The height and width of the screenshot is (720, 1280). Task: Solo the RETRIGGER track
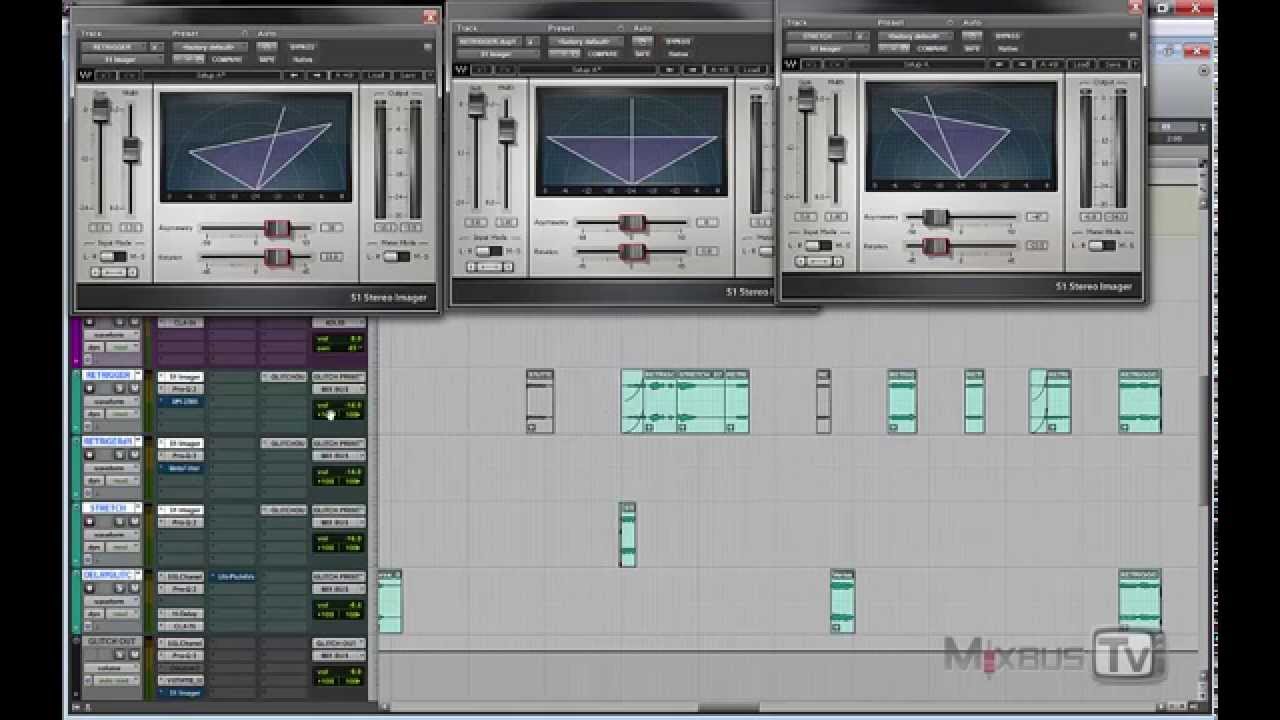(120, 388)
